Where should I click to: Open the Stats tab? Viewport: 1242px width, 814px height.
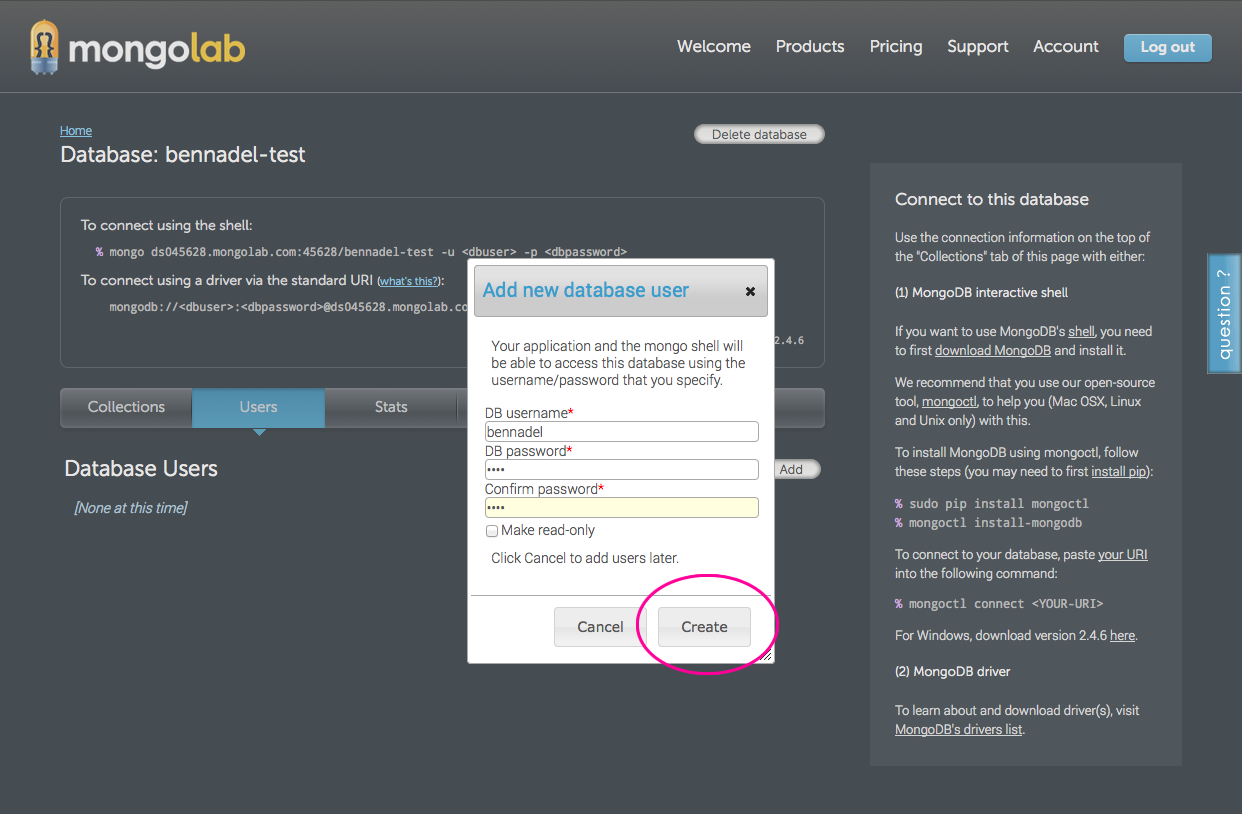click(x=390, y=407)
